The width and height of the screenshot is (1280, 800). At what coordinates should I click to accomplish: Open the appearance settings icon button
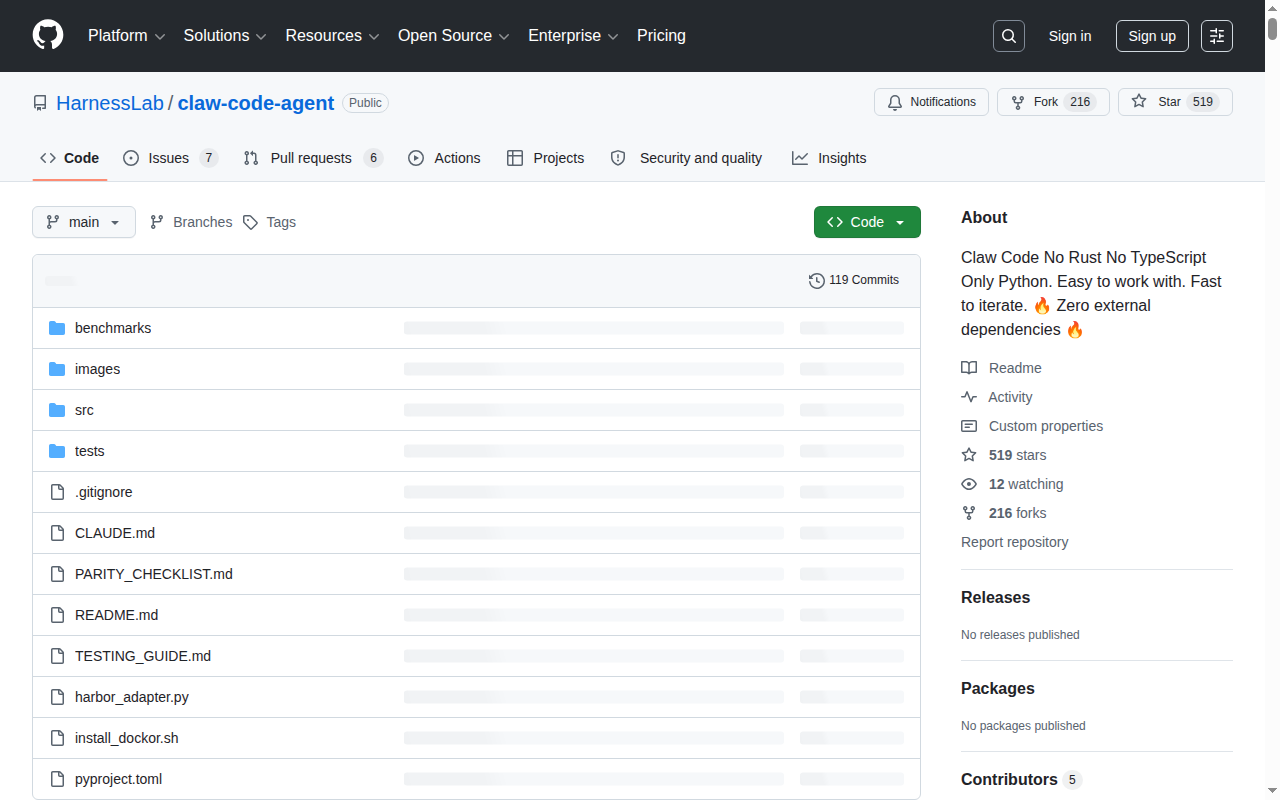point(1217,36)
